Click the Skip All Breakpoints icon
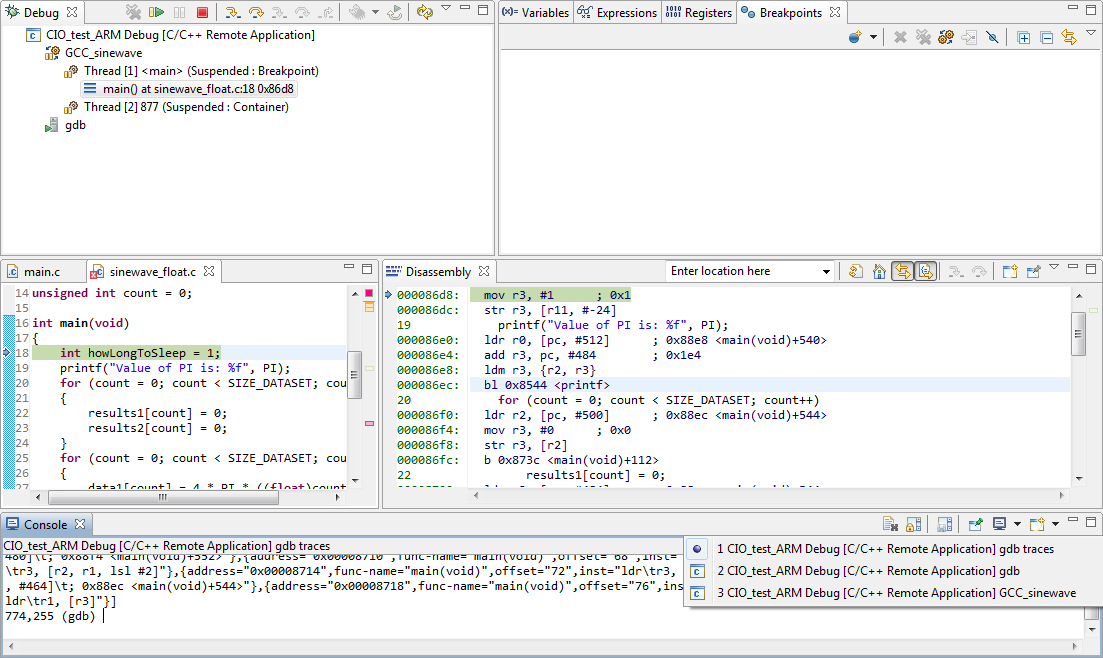Image resolution: width=1103 pixels, height=658 pixels. [992, 37]
